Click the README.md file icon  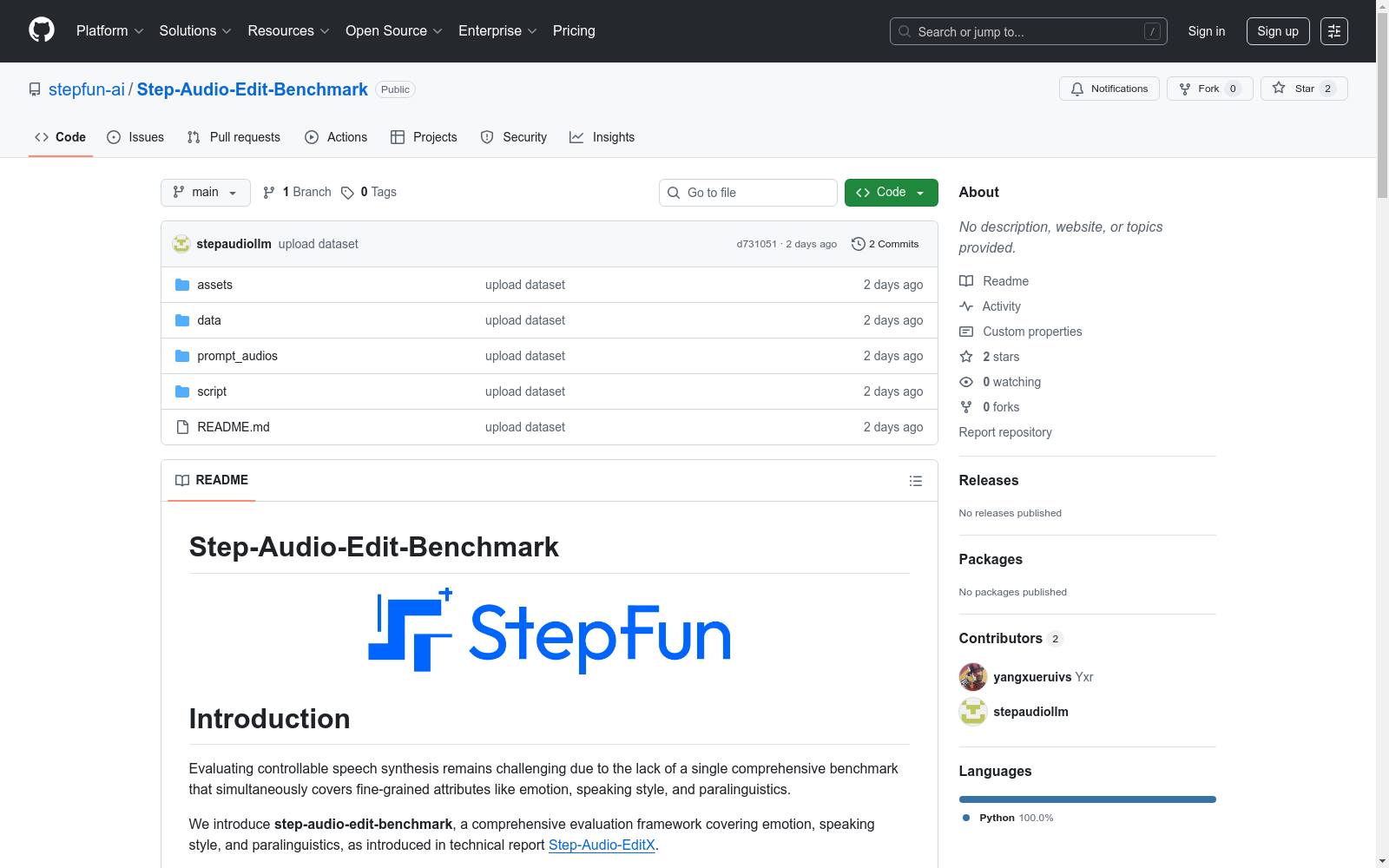[x=182, y=427]
